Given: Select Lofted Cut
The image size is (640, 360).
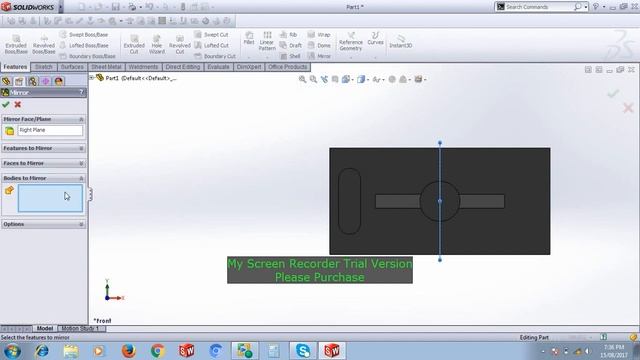Looking at the screenshot, I should click(211, 45).
